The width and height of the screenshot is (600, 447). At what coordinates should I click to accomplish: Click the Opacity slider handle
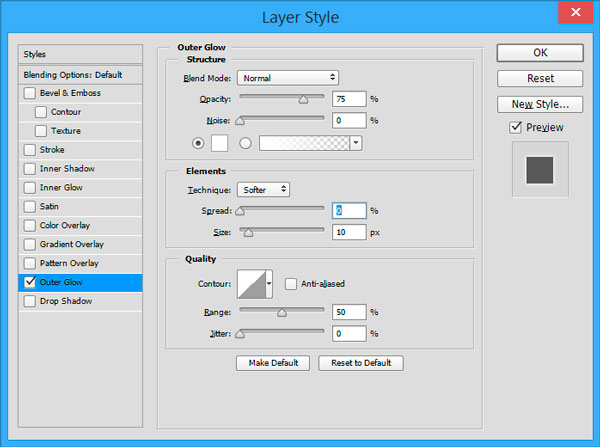click(x=303, y=100)
